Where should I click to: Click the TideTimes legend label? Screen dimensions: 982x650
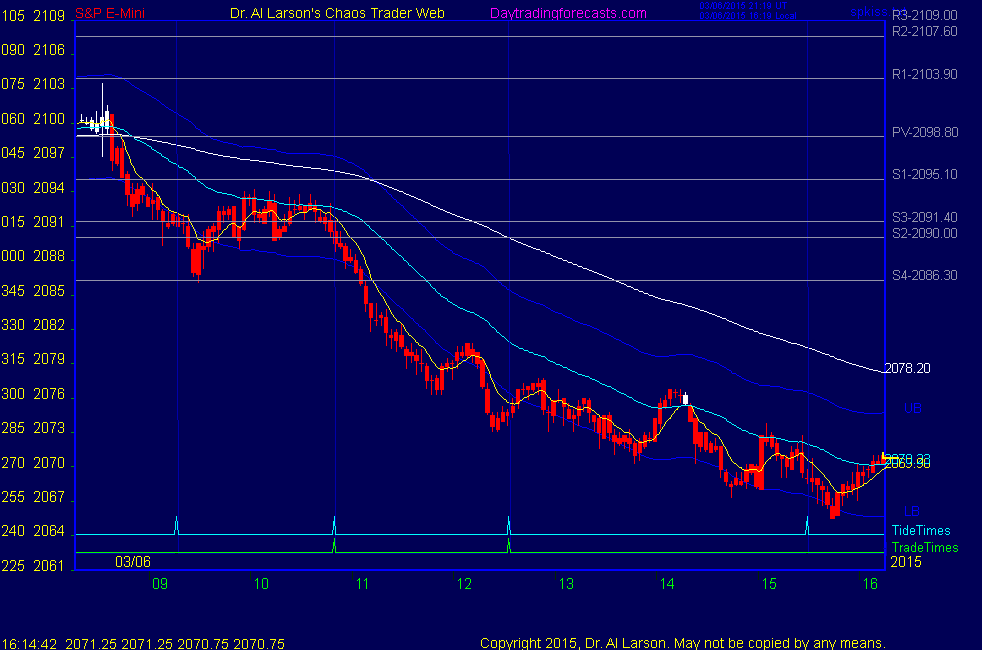coord(921,530)
